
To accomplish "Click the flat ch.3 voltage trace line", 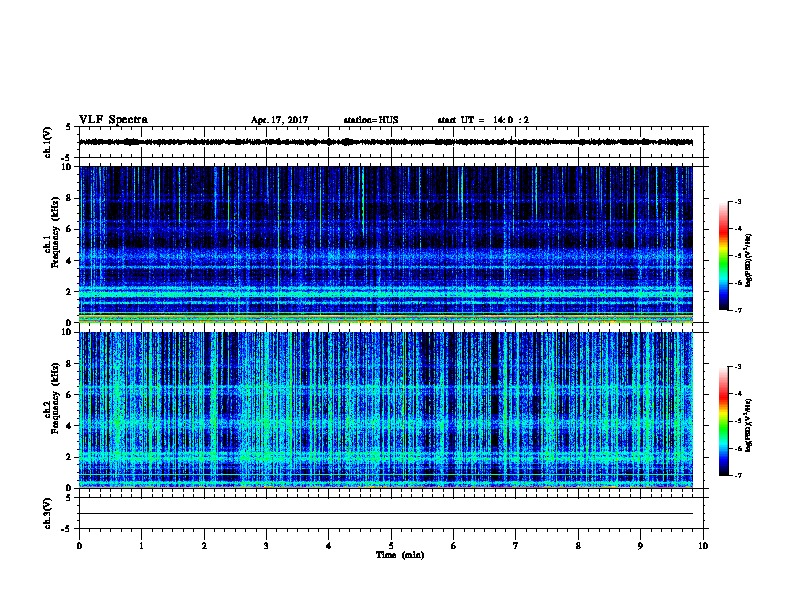I will [386, 514].
